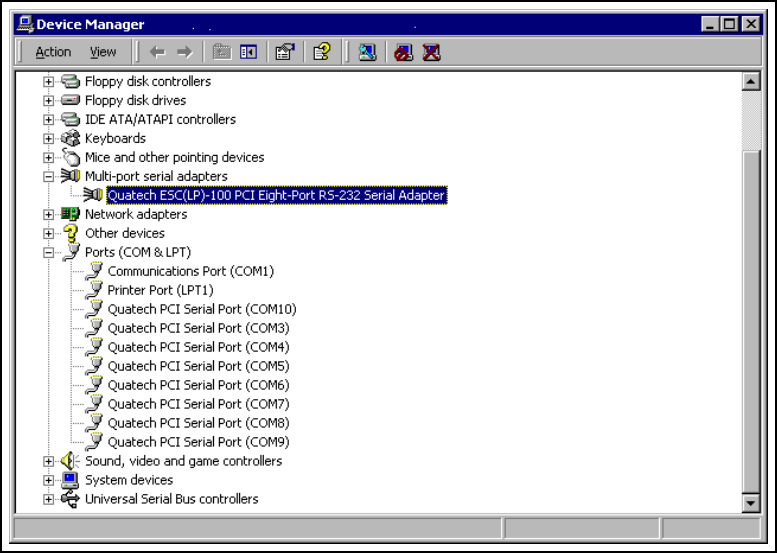
Task: Expand the Other devices node
Action: (48, 233)
